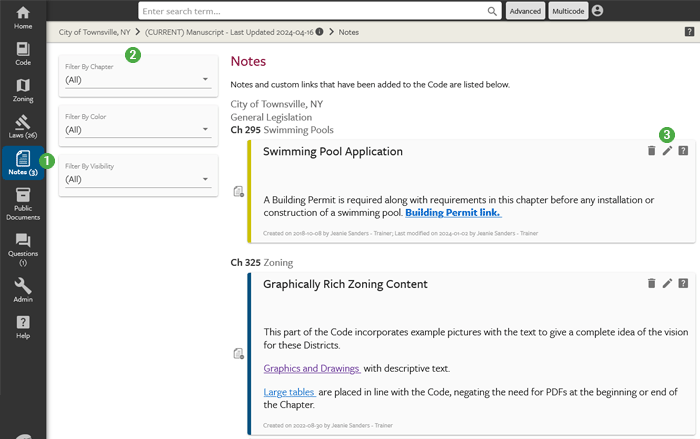The width and height of the screenshot is (700, 439).
Task: Open the Admin wrench icon
Action: (x=22, y=291)
